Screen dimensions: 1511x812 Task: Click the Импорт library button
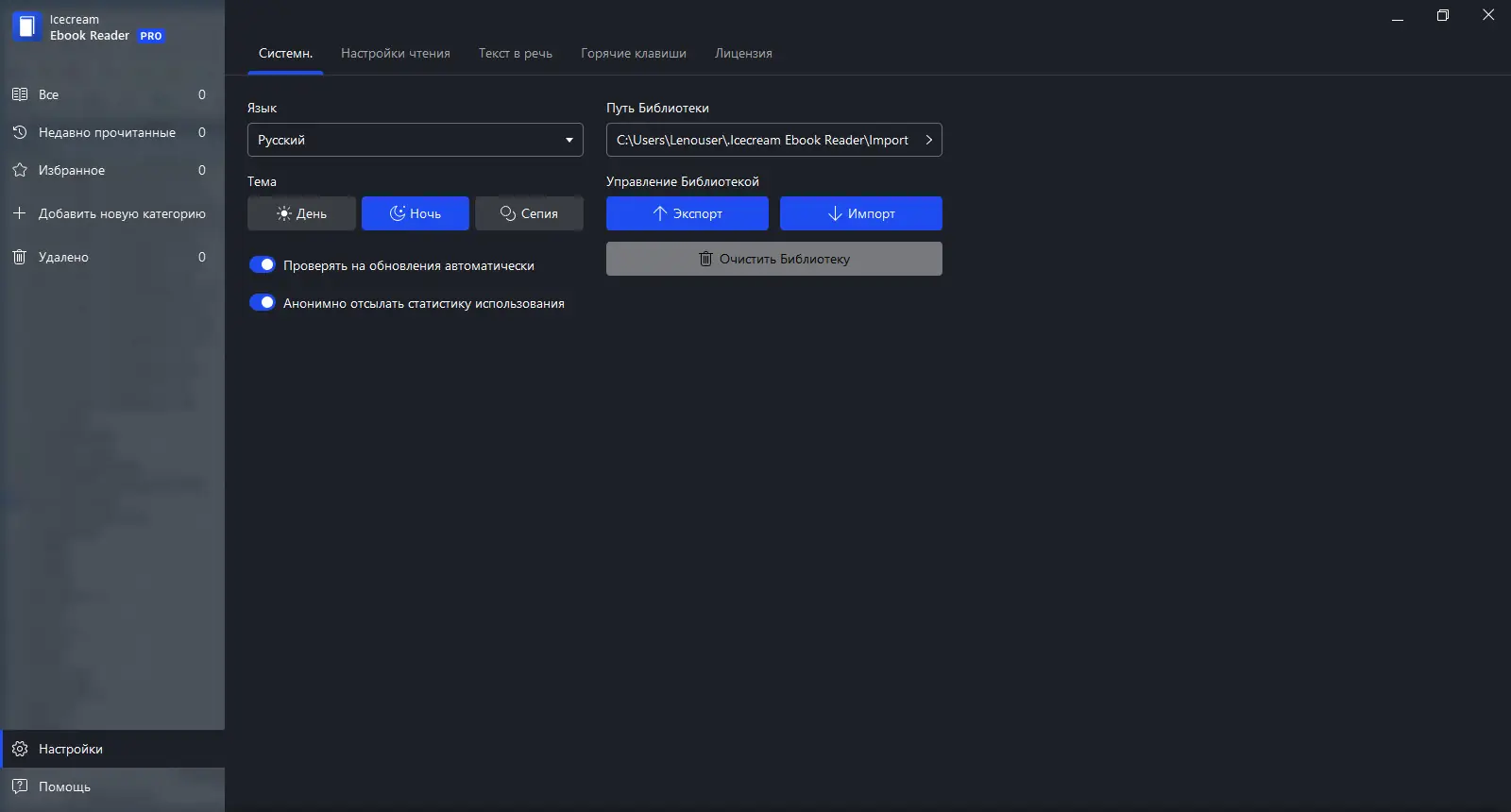coord(861,213)
